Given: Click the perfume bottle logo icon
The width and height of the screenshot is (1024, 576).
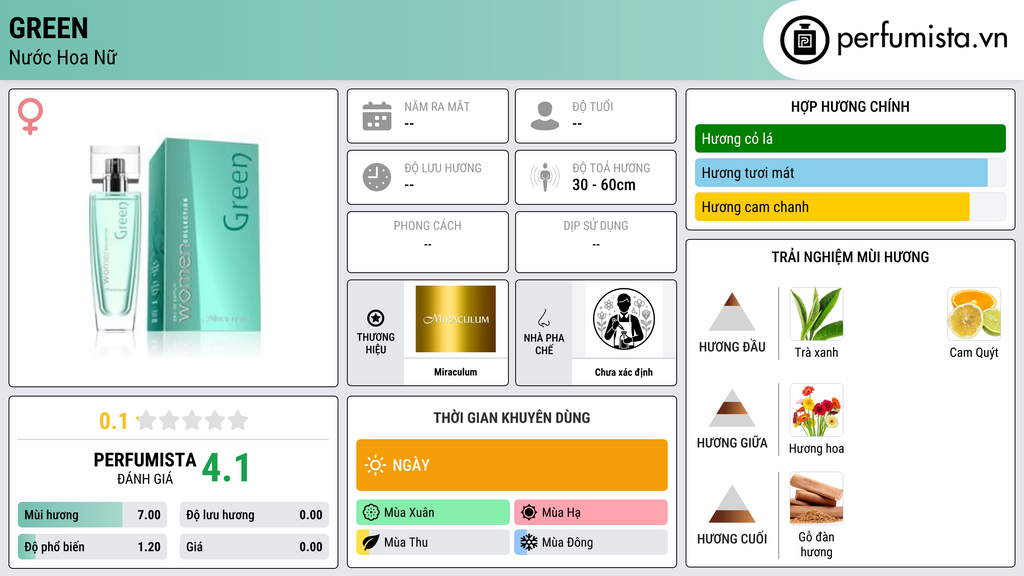Looking at the screenshot, I should click(x=804, y=40).
